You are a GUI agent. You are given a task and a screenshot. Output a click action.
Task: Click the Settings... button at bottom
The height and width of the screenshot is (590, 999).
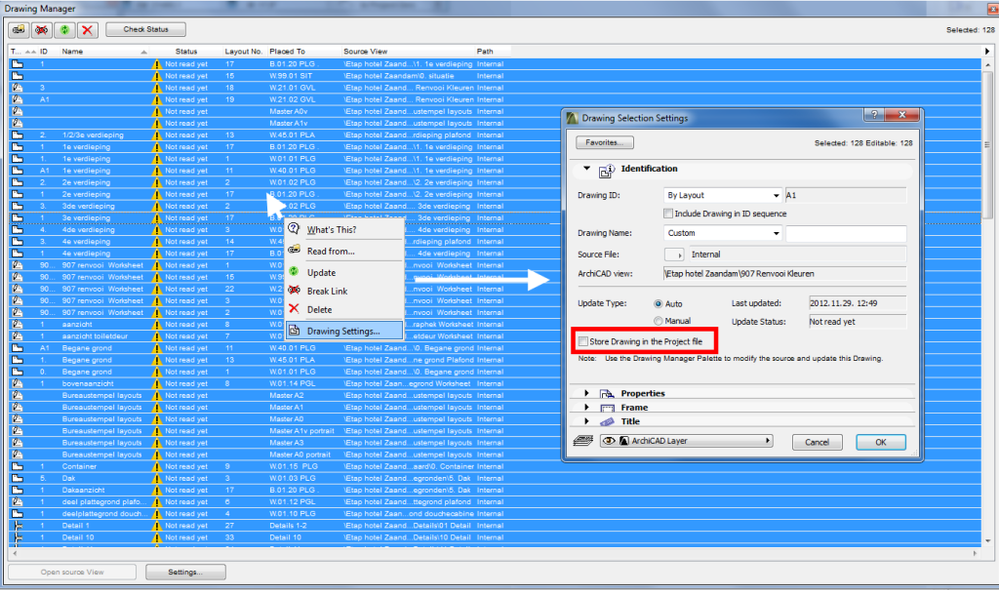[x=185, y=572]
